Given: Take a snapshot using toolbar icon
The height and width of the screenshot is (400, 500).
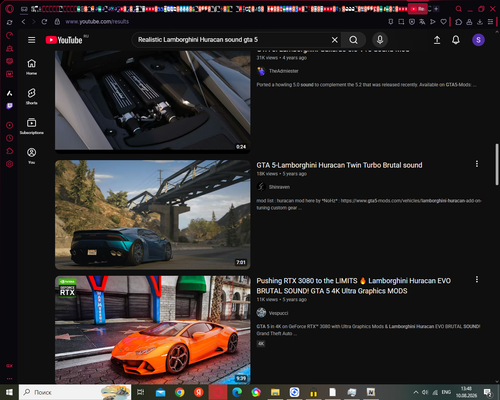Looking at the screenshot, I should [401, 22].
